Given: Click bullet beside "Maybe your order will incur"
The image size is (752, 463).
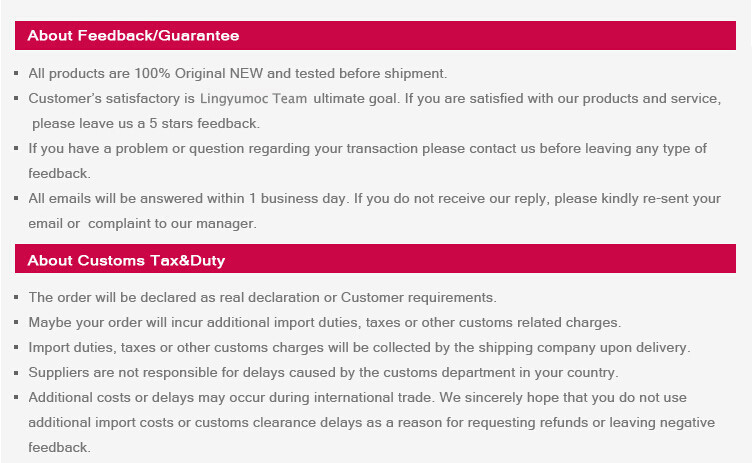Looking at the screenshot, I should pyautogui.click(x=17, y=324).
